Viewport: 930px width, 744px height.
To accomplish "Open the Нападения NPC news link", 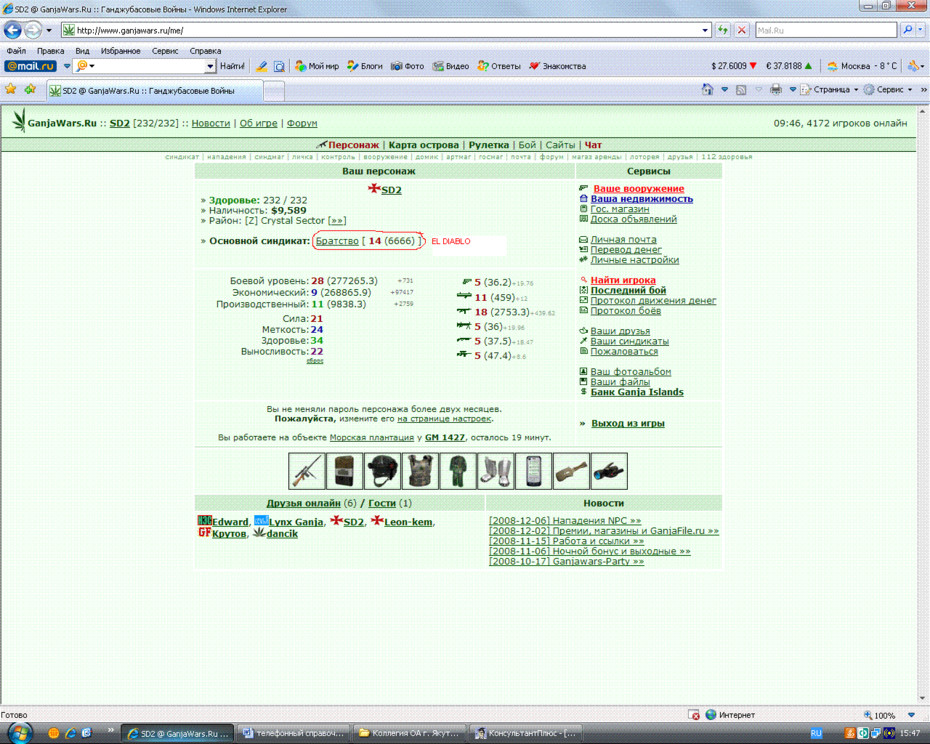I will 565,520.
